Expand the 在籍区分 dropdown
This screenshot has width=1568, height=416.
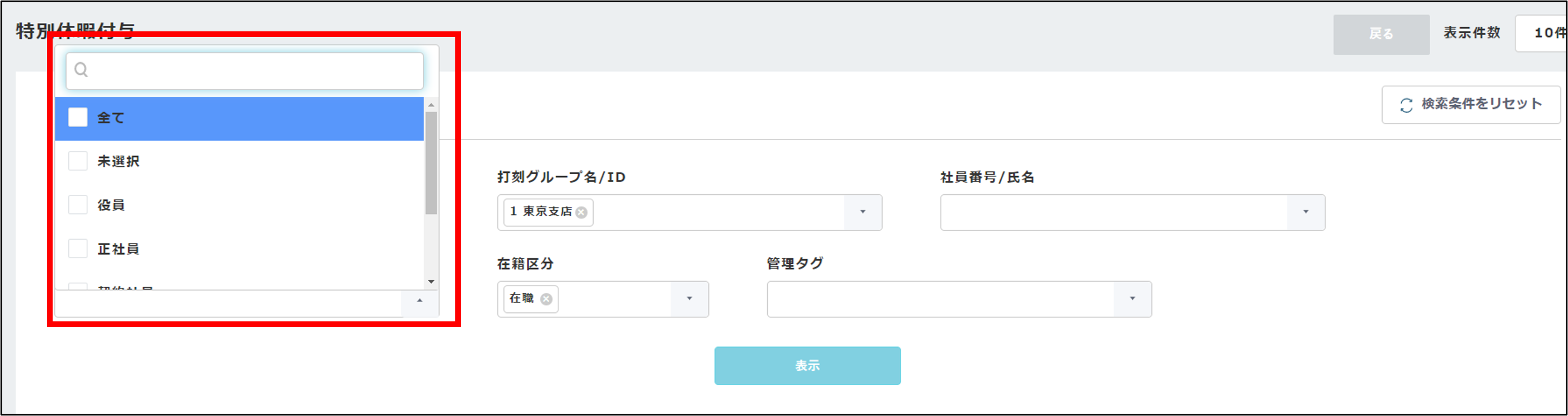coord(690,298)
